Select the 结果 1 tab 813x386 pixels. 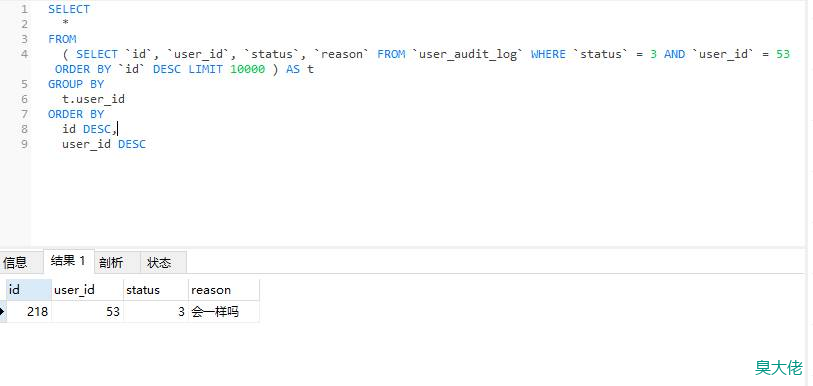68,261
